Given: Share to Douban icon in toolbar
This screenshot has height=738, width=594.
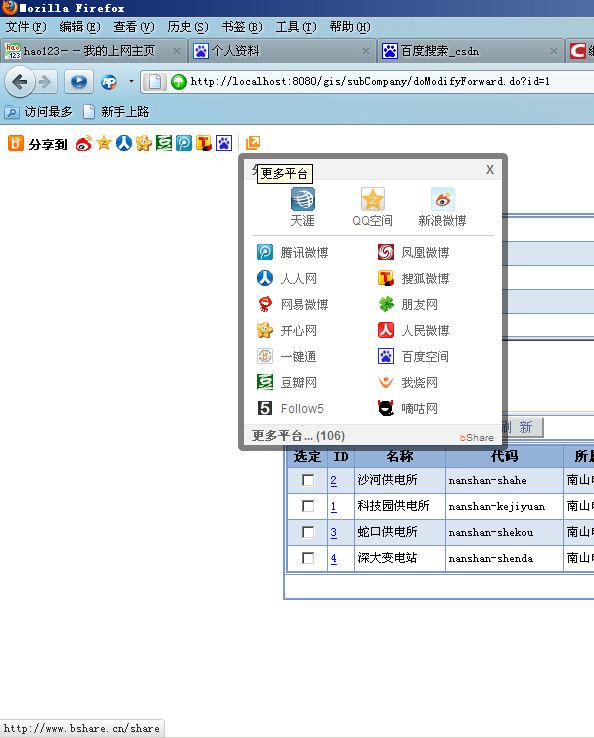Looking at the screenshot, I should 164,143.
